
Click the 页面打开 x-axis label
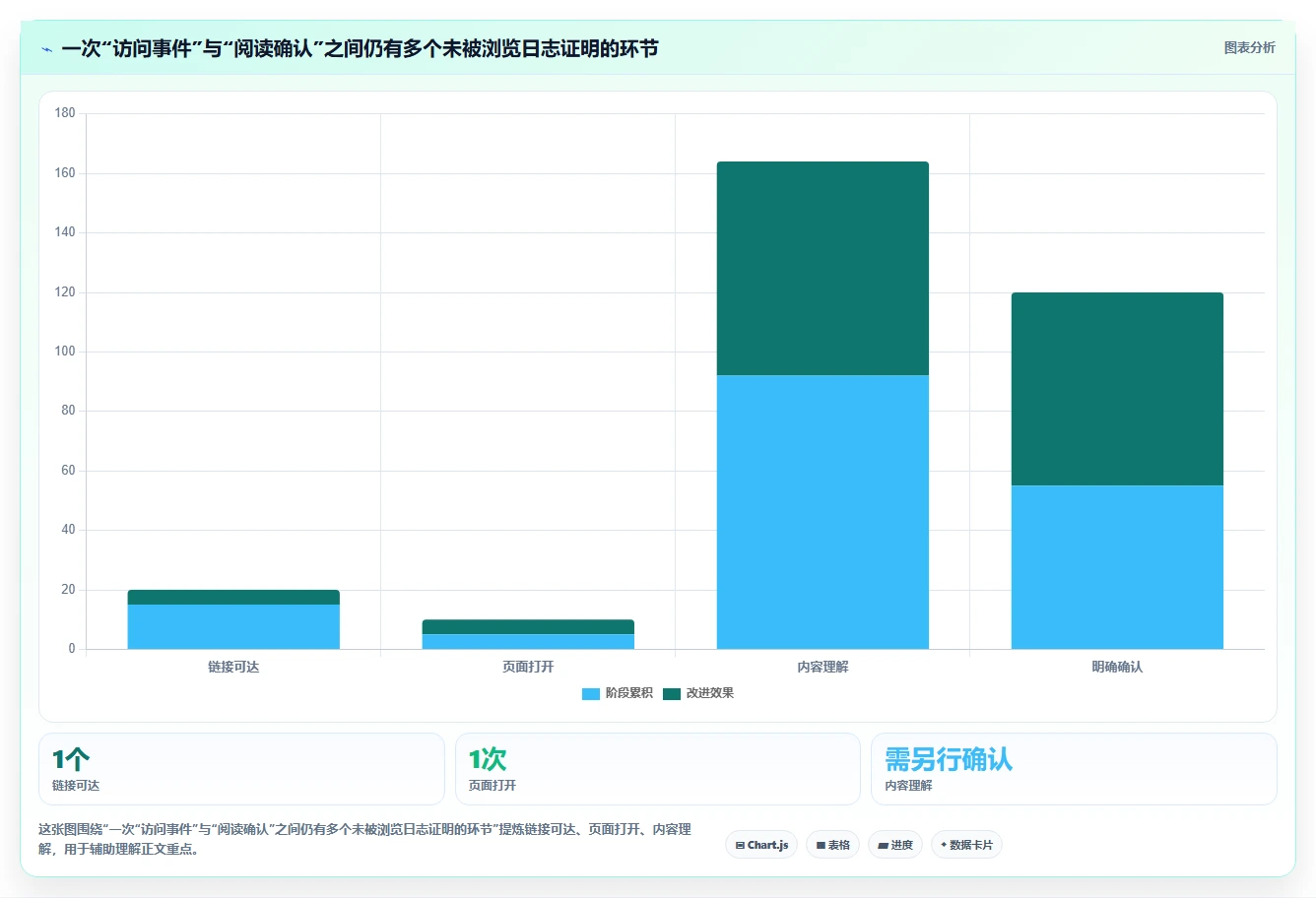[528, 667]
